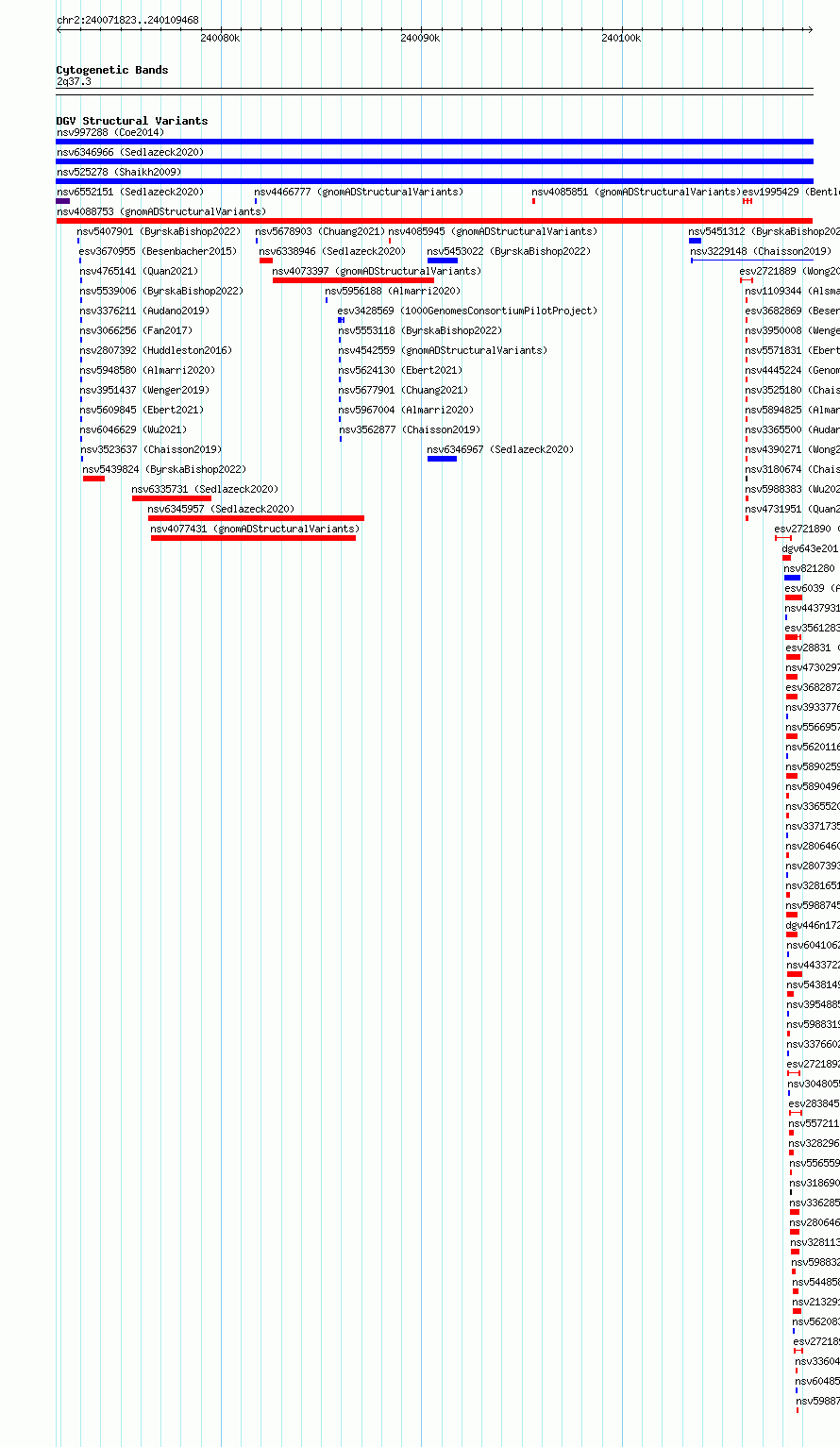Click nsv4765141 (Quan2021) label

point(139,271)
